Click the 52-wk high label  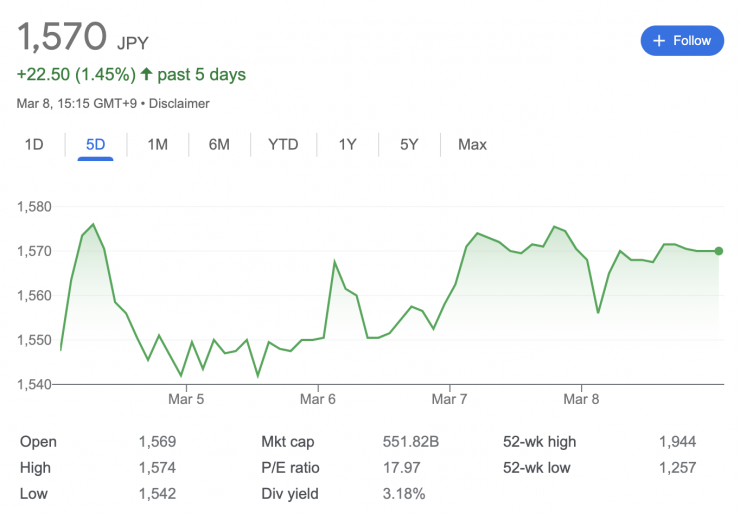click(540, 442)
